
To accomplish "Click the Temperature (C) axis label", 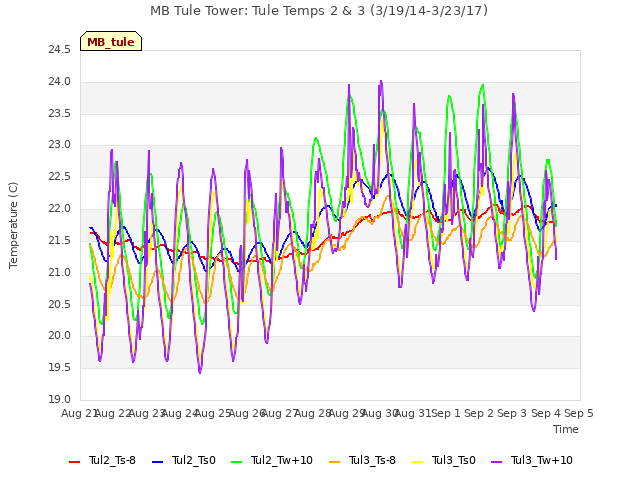I will tap(13, 225).
